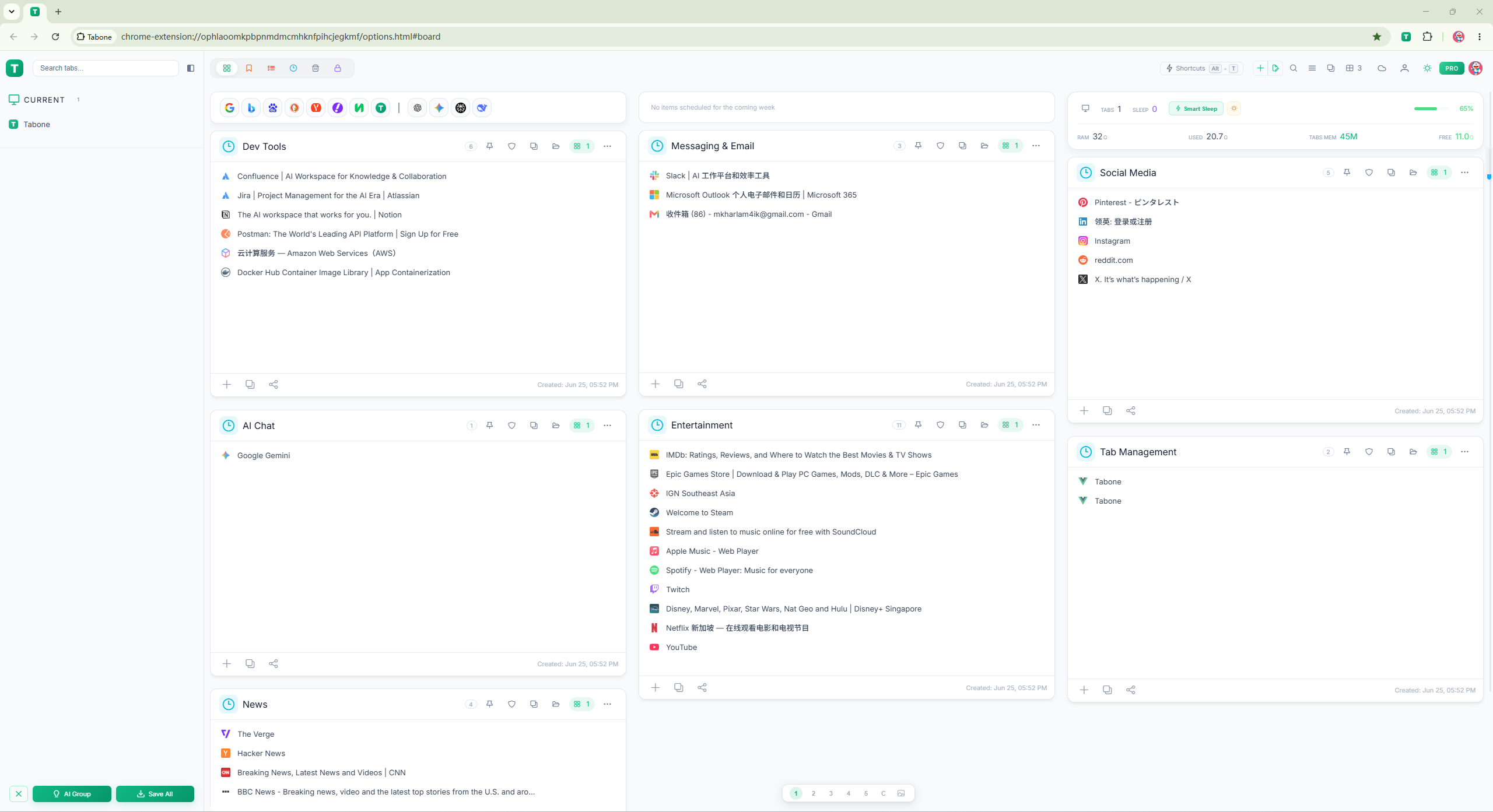The width and height of the screenshot is (1493, 812).
Task: Click the memory usage progress bar at 65%
Action: click(1431, 108)
